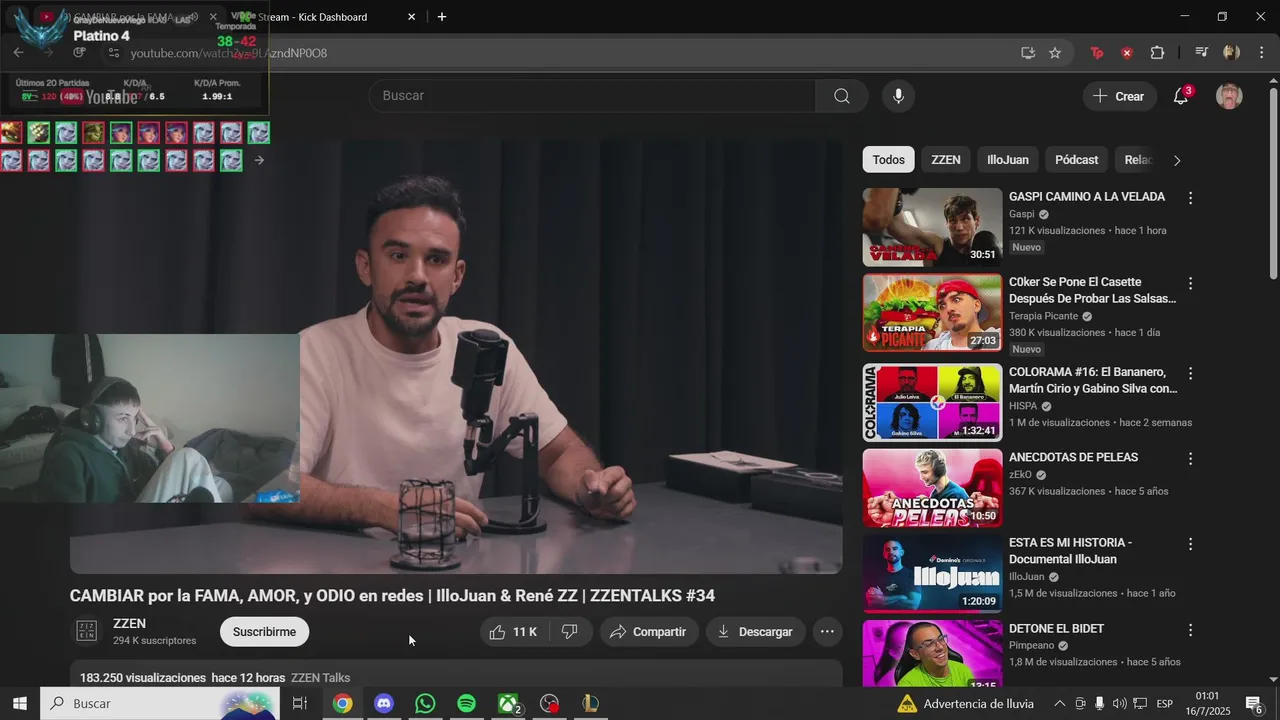Open the Chrome profile avatar
1280x720 pixels.
coord(1231,53)
